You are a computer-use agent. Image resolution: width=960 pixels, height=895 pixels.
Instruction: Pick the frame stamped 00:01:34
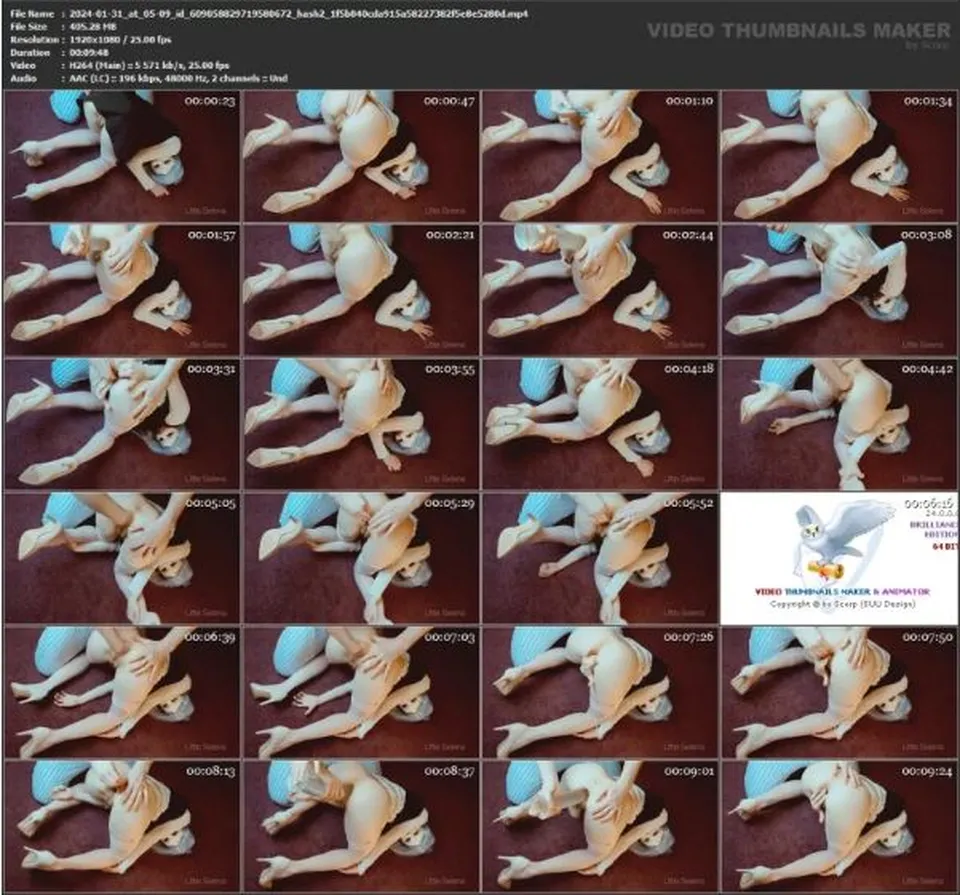pos(839,156)
